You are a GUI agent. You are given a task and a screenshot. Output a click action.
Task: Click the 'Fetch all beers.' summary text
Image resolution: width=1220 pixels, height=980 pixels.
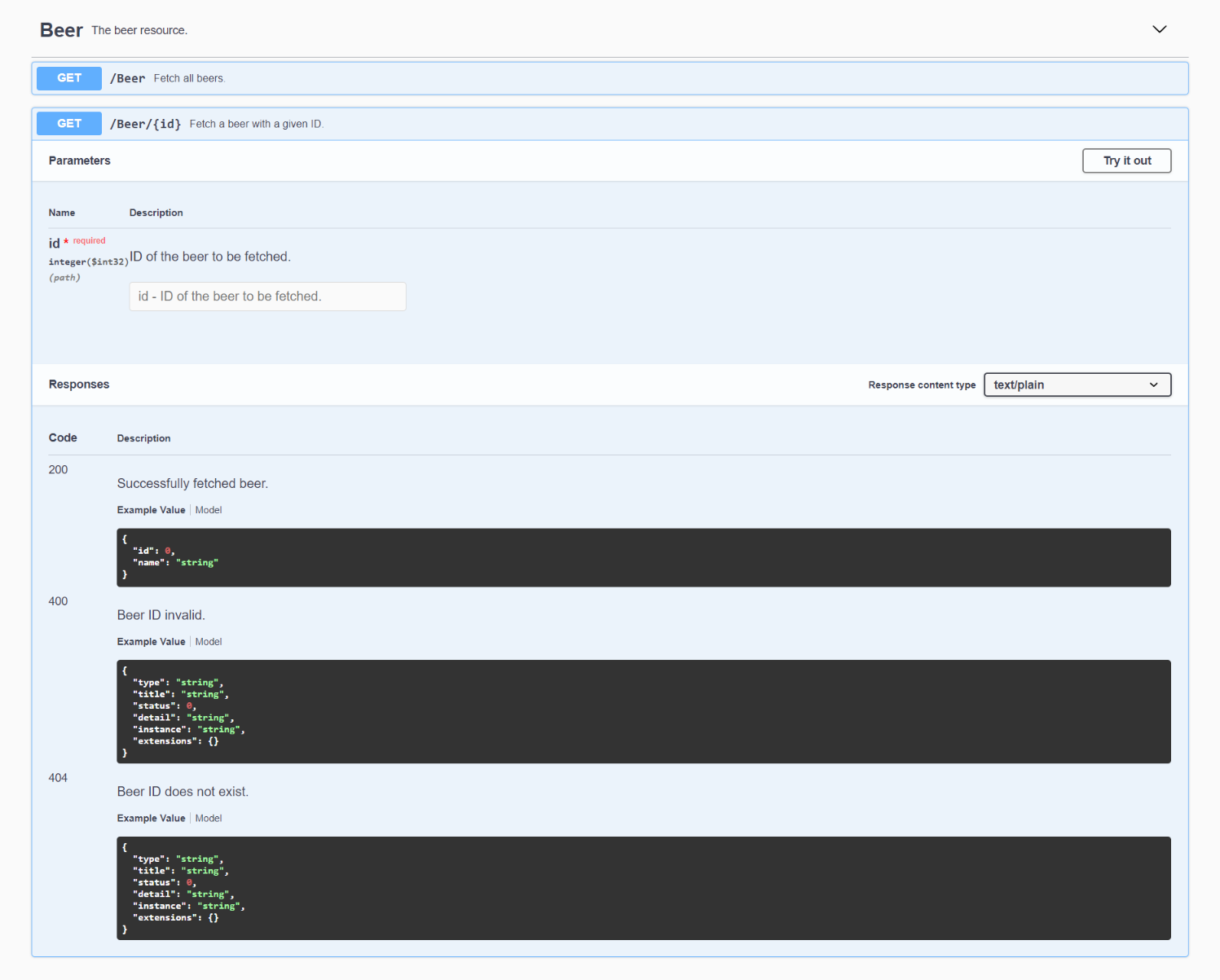coord(189,78)
